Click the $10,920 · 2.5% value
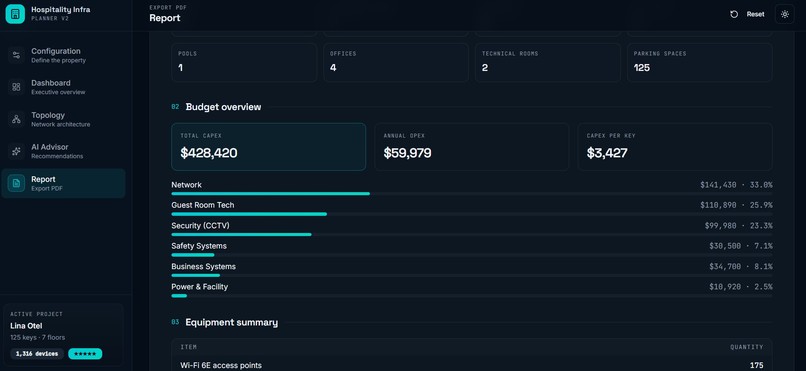 (x=741, y=287)
